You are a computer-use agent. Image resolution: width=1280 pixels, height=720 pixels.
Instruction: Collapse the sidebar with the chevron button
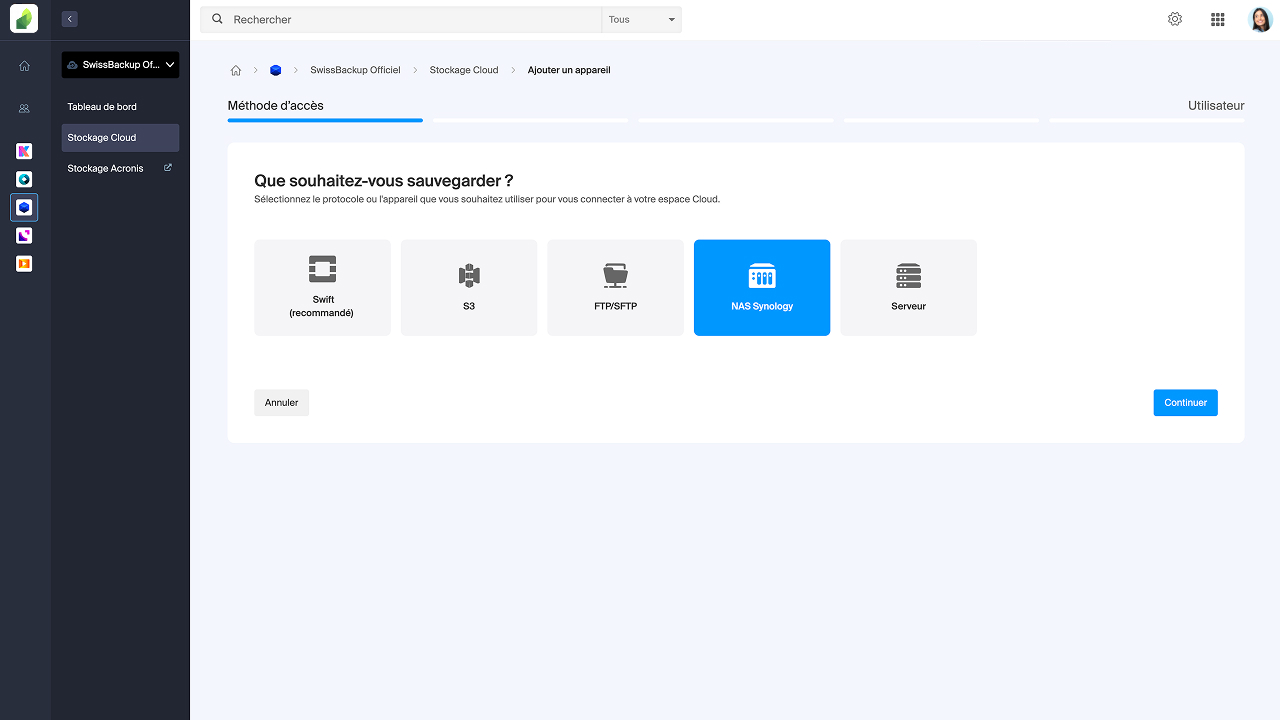pyautogui.click(x=68, y=18)
